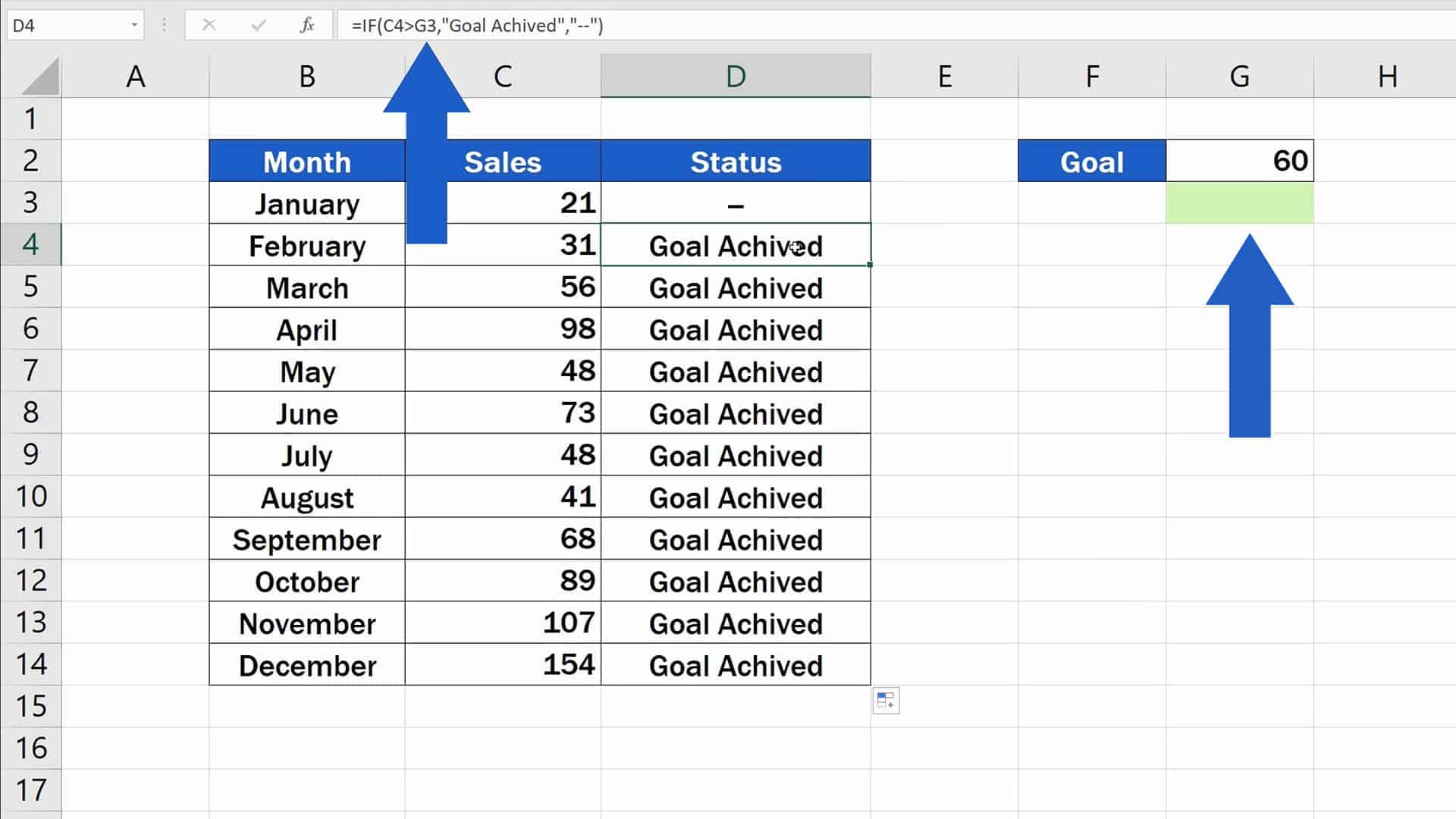Select column G header
The image size is (1456, 819).
1239,76
